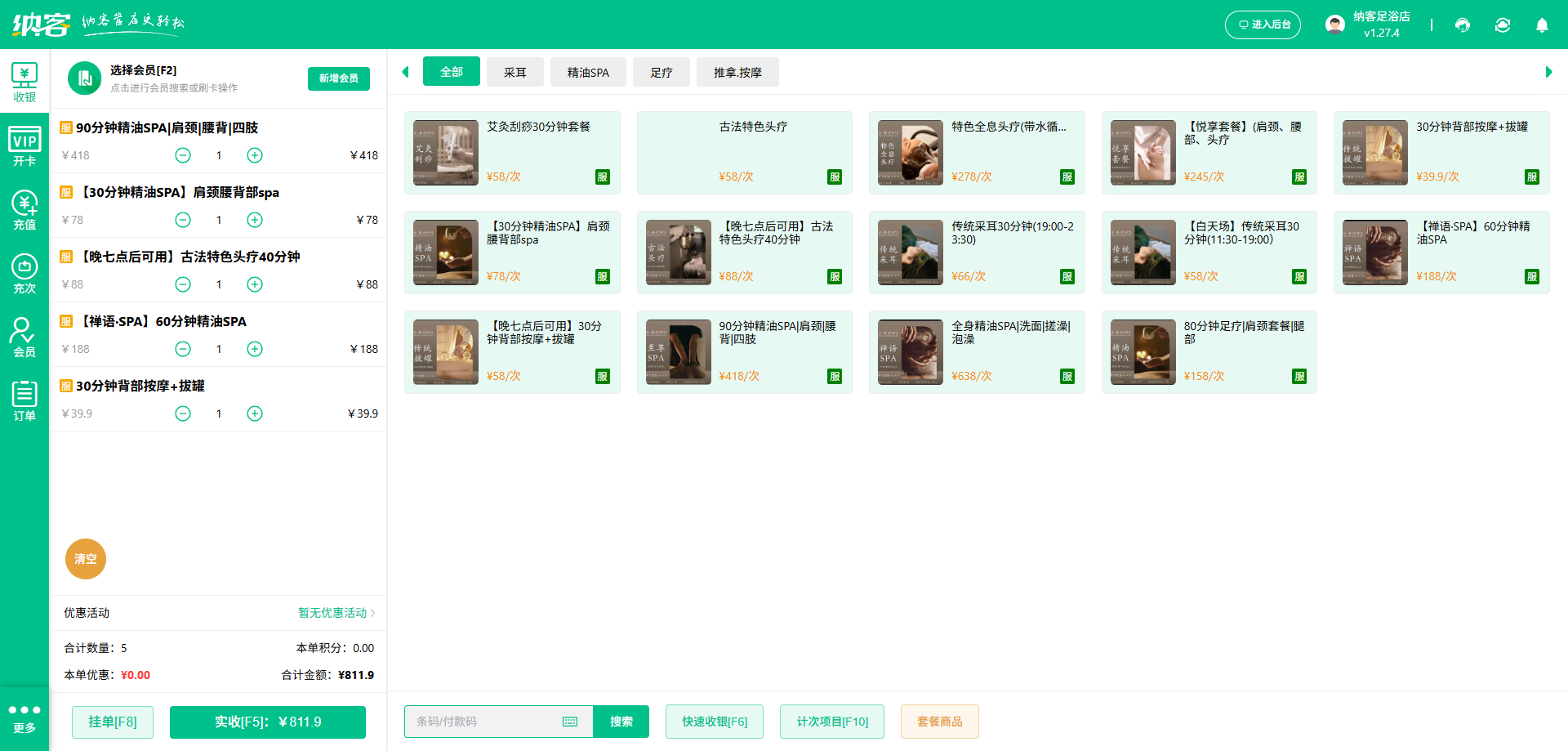Image resolution: width=1568 pixels, height=751 pixels.
Task: Open notifications with the bell icon
Action: coord(1542,25)
